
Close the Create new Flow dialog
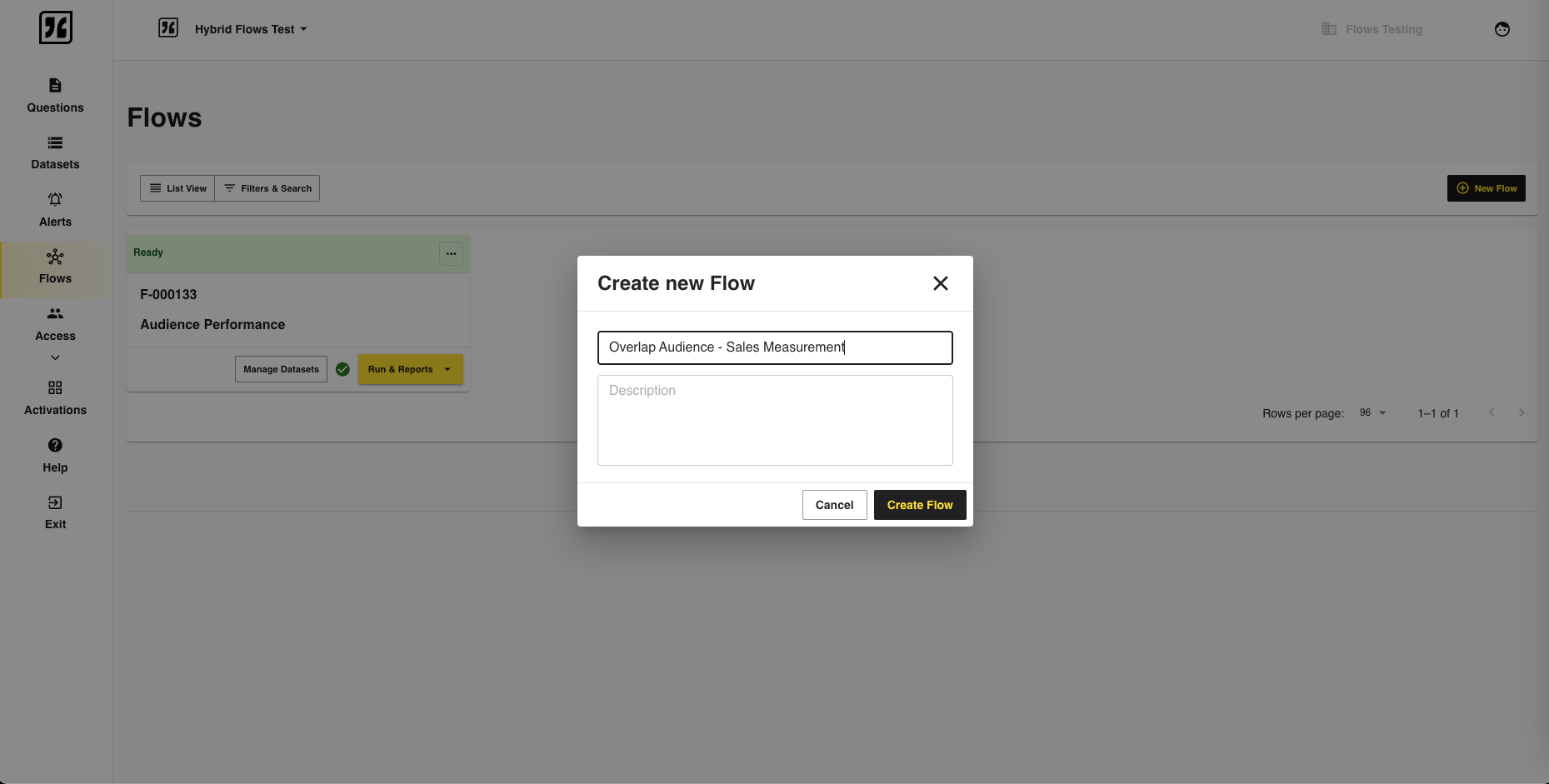941,283
